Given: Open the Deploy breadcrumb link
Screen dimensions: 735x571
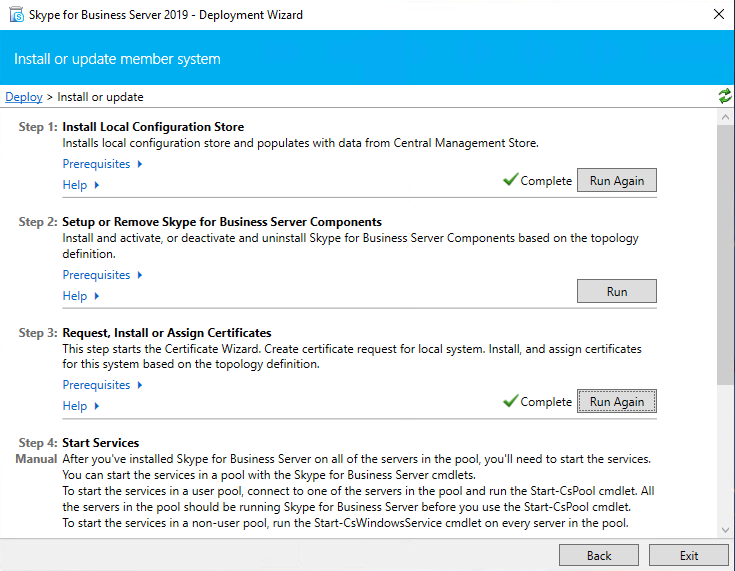Looking at the screenshot, I should (x=24, y=97).
